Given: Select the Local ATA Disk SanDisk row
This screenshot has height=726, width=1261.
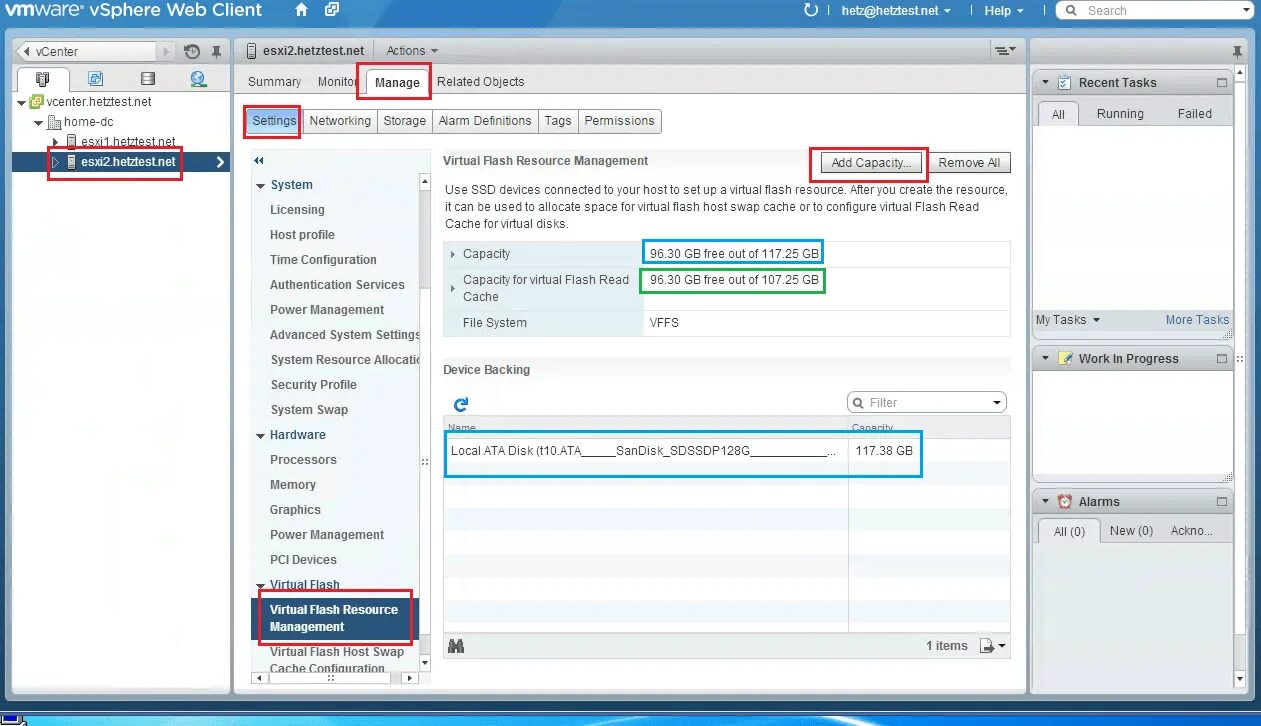Looking at the screenshot, I should tap(727, 451).
